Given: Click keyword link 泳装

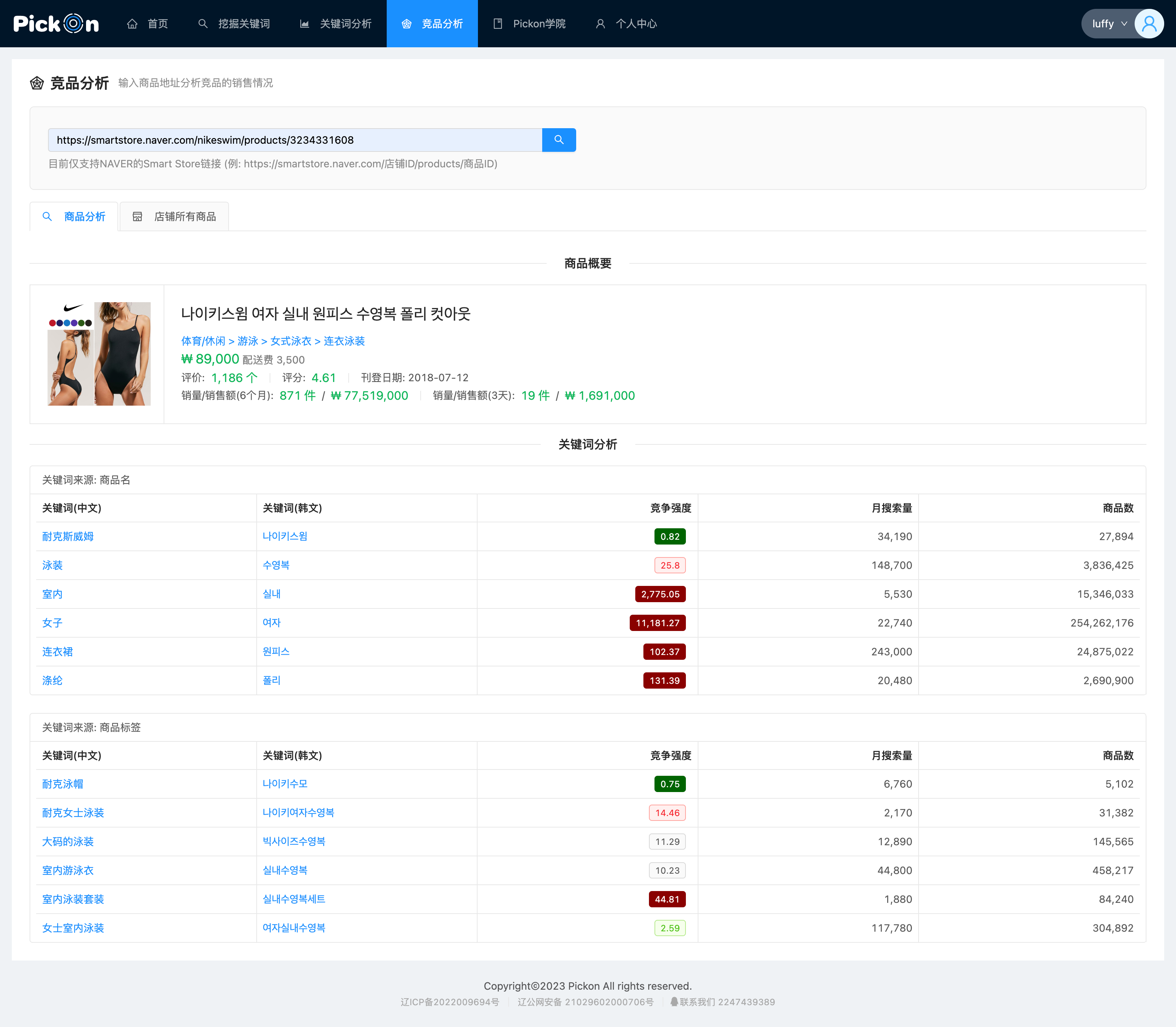Looking at the screenshot, I should click(52, 565).
